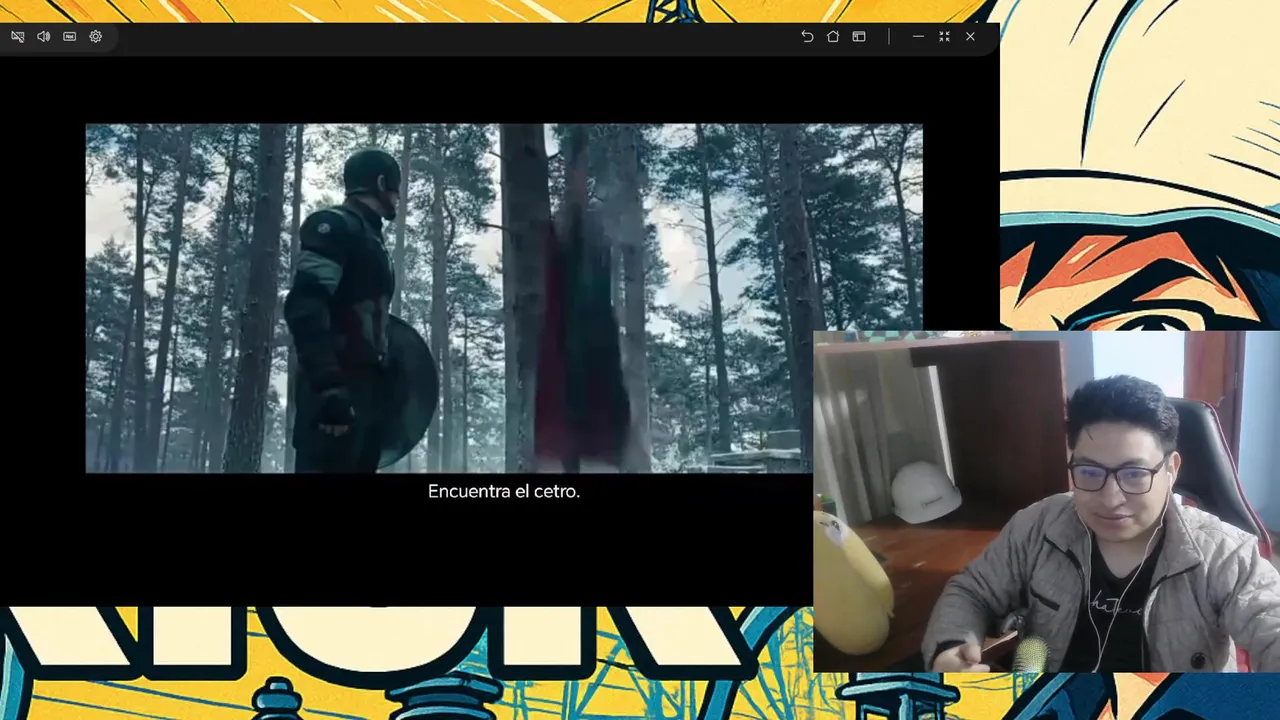Open the home icon in the title bar
Image resolution: width=1280 pixels, height=720 pixels.
[833, 36]
